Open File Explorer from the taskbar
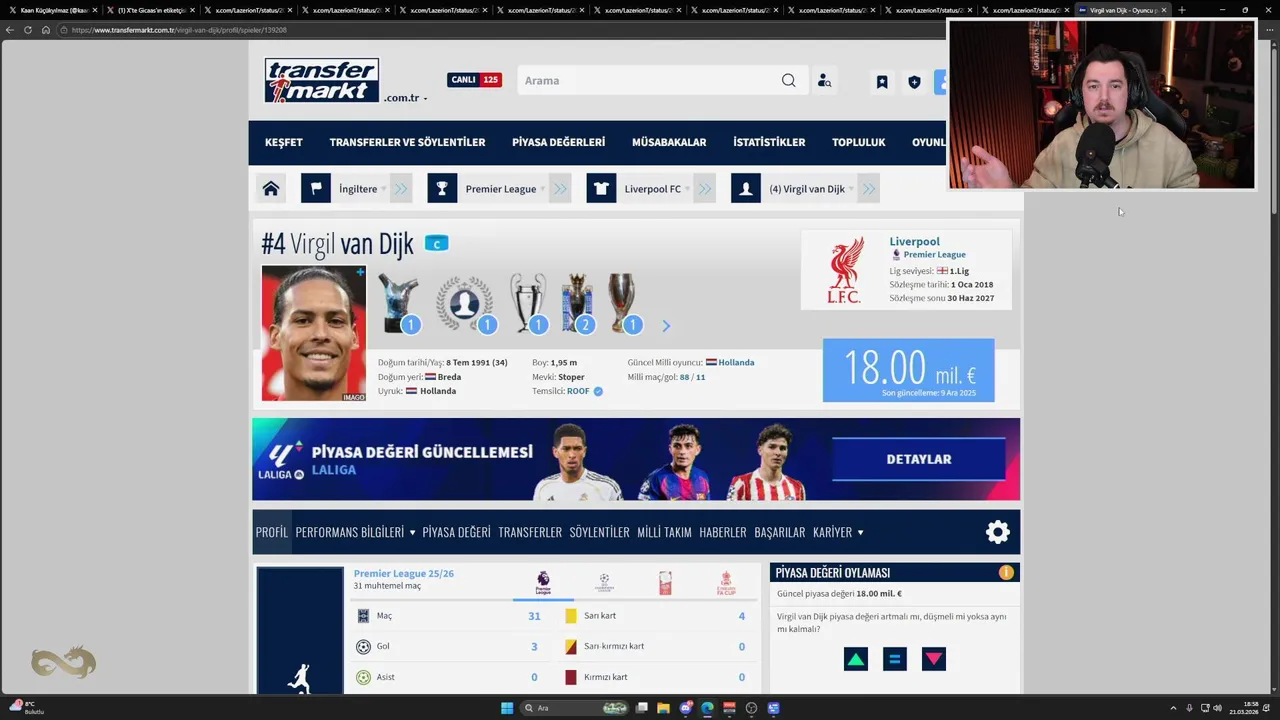The height and width of the screenshot is (720, 1280). 663,708
